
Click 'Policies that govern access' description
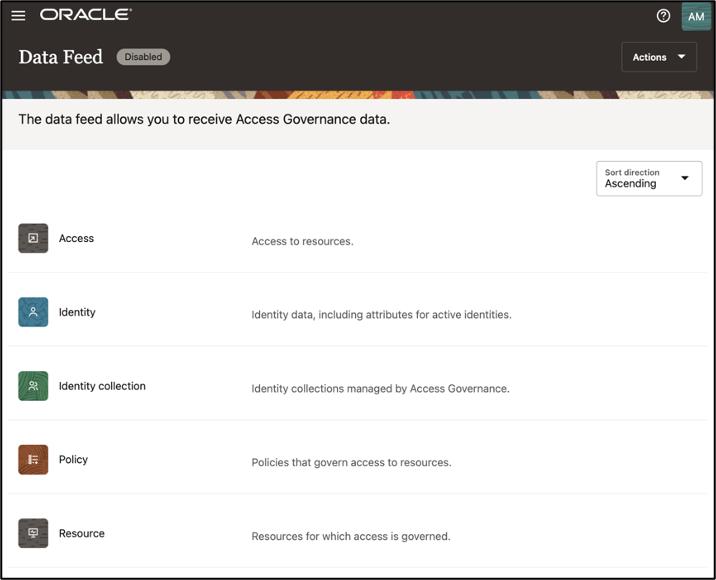tap(351, 462)
